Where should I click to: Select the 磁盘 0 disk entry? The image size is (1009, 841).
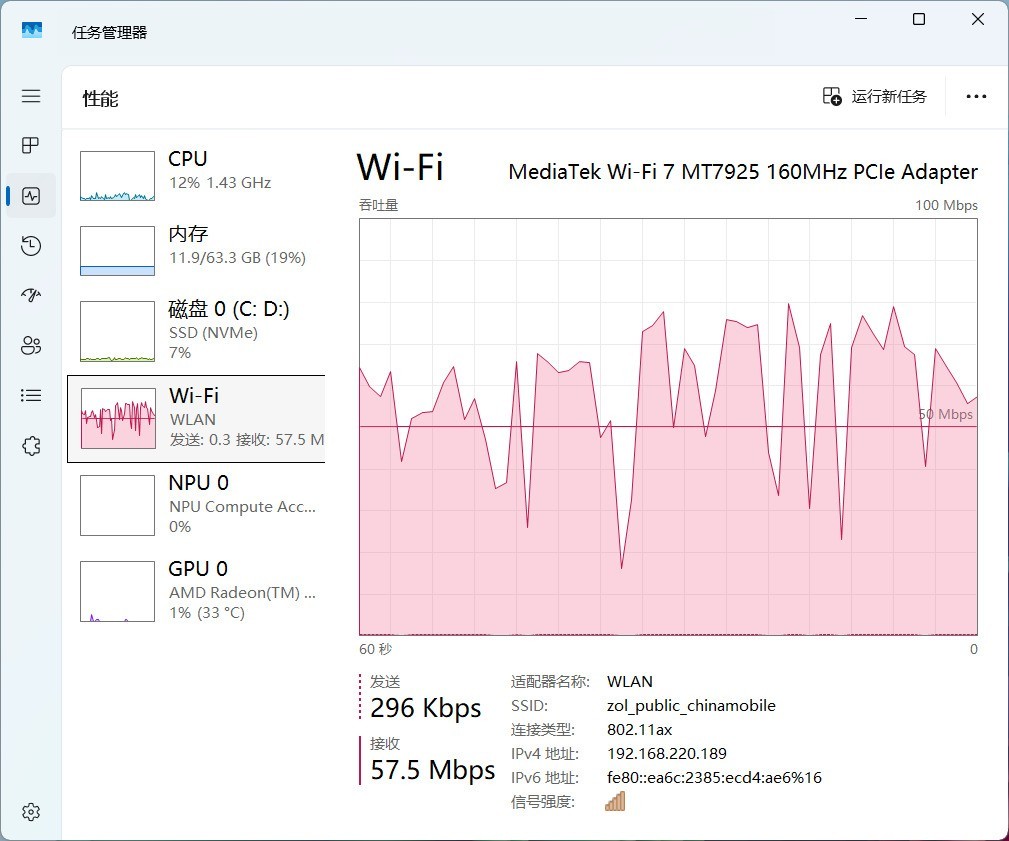[x=190, y=330]
